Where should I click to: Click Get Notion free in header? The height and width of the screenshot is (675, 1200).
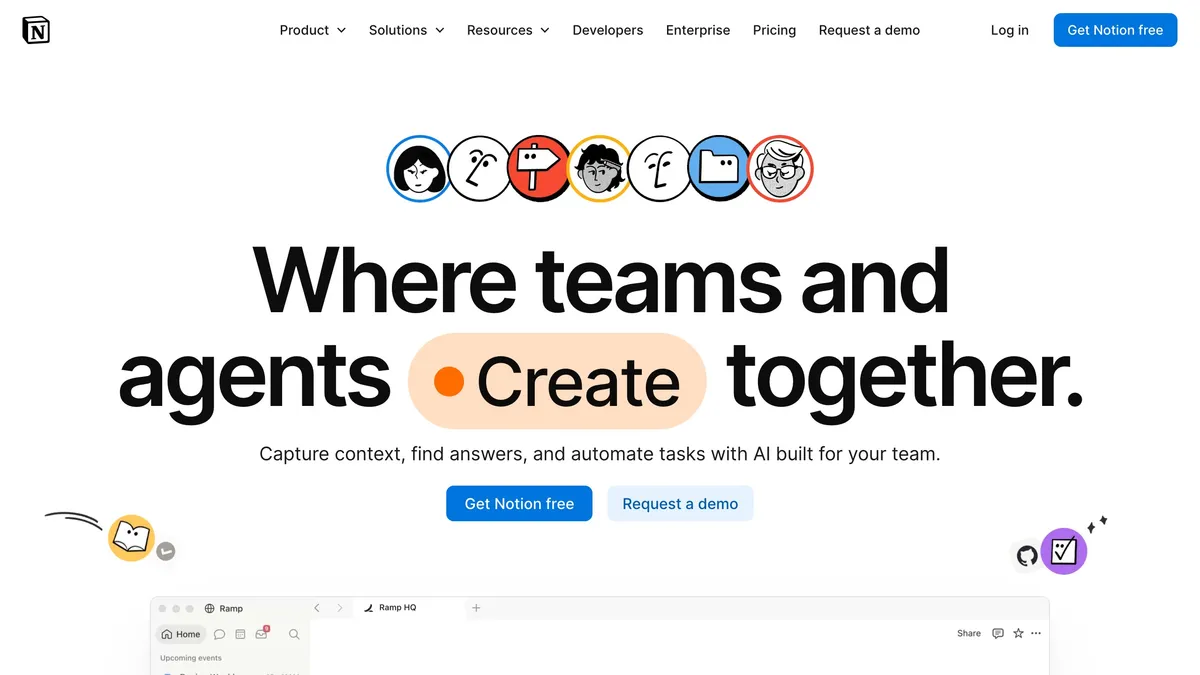click(1115, 30)
